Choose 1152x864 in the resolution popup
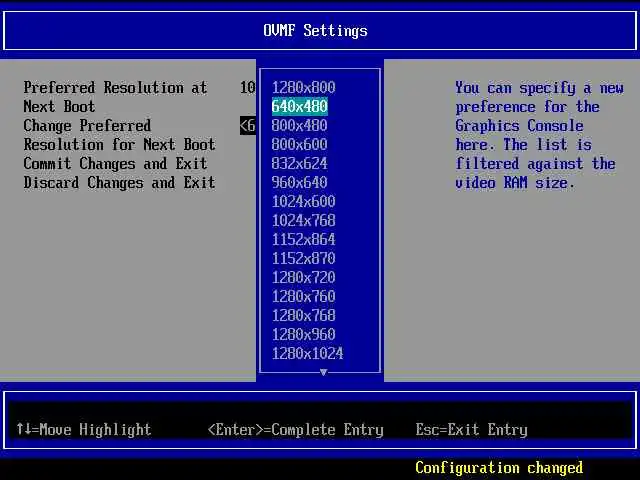The image size is (640, 480). coord(303,239)
